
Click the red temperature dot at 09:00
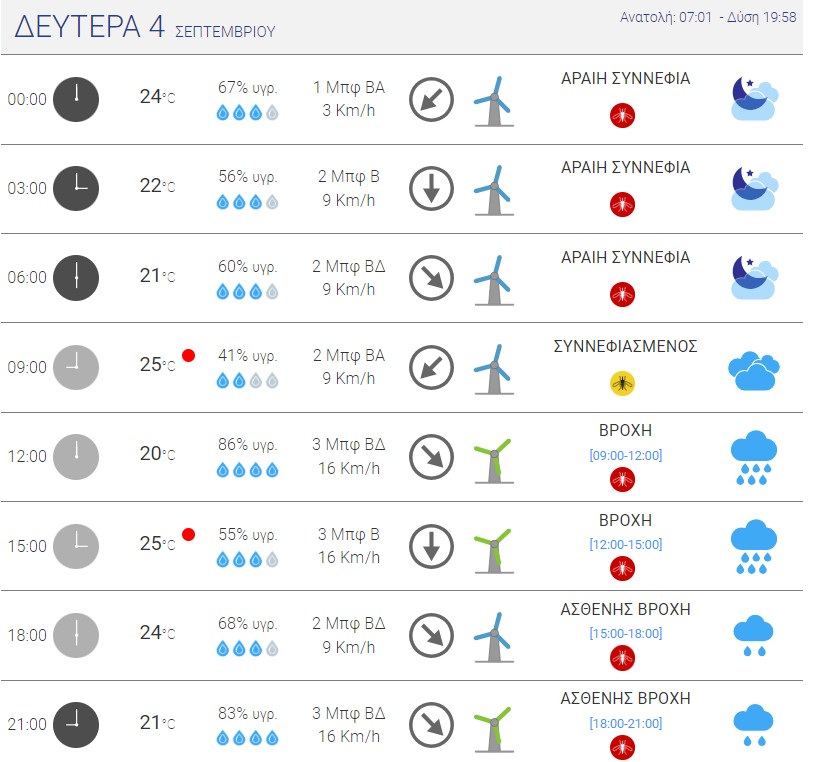pos(188,355)
